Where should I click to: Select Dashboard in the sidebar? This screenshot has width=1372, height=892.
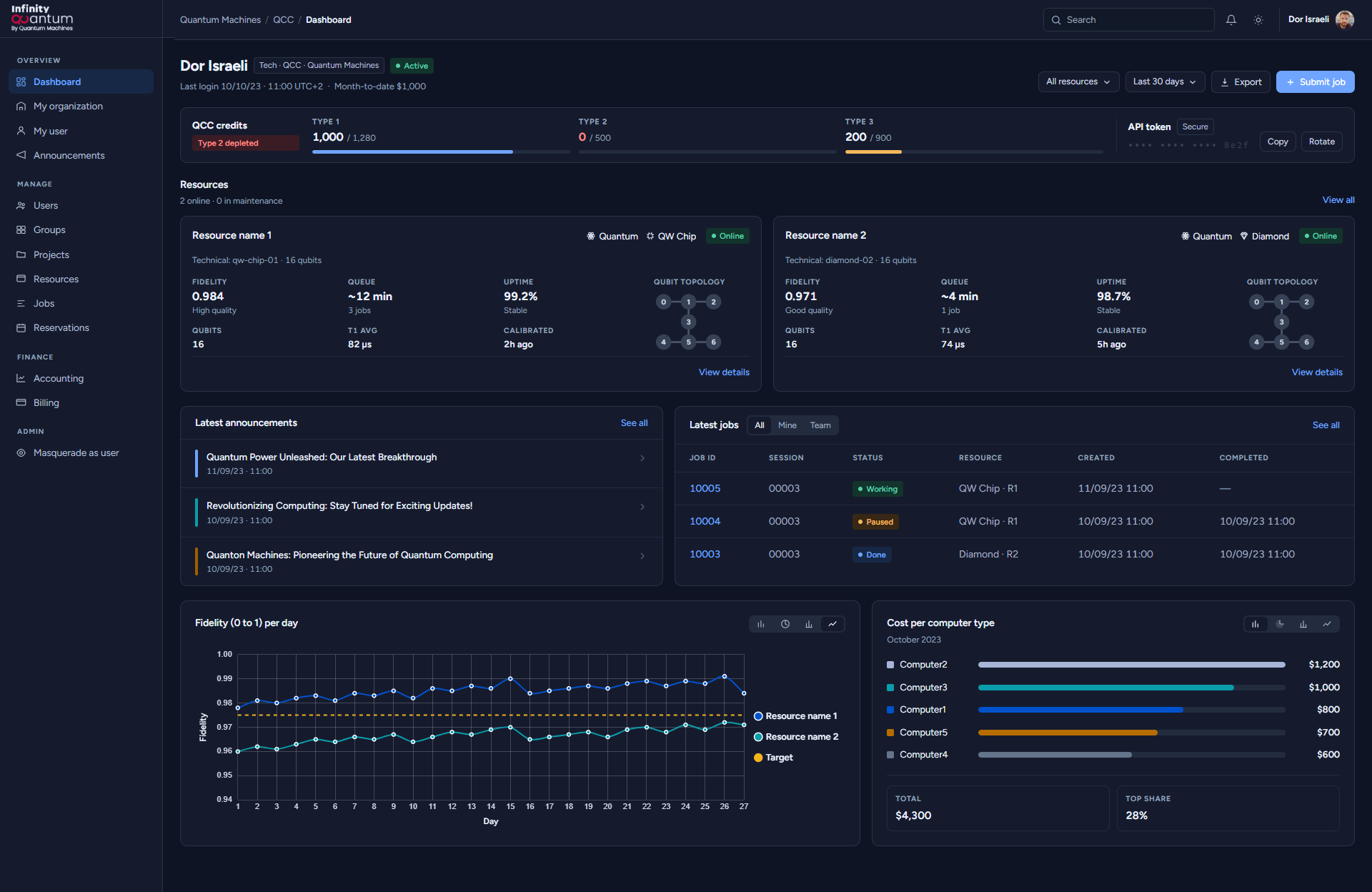point(81,81)
